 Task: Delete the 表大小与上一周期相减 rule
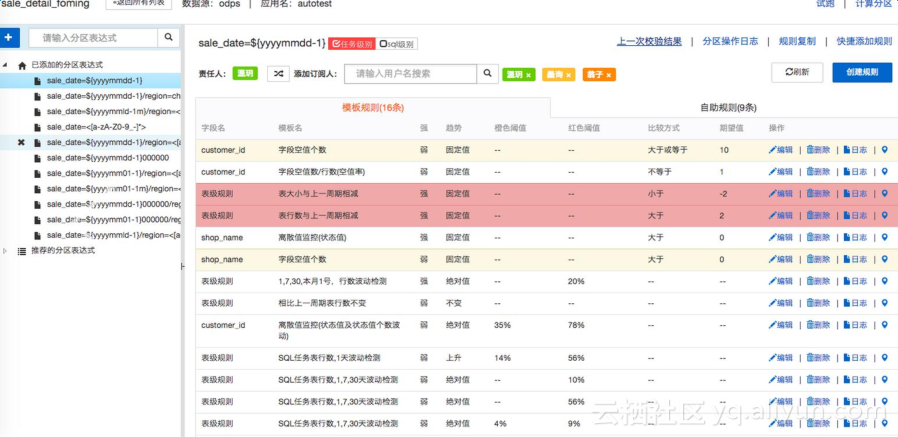tap(818, 194)
